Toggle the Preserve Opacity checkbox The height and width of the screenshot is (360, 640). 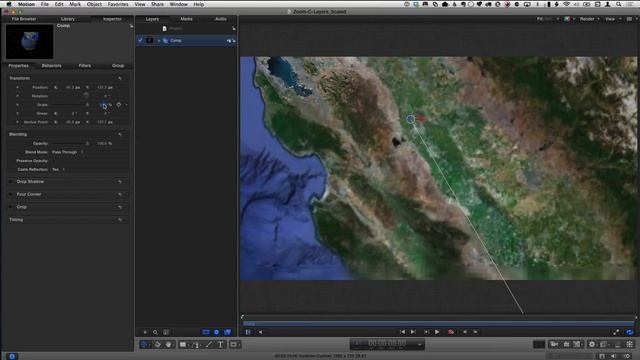[x=54, y=161]
